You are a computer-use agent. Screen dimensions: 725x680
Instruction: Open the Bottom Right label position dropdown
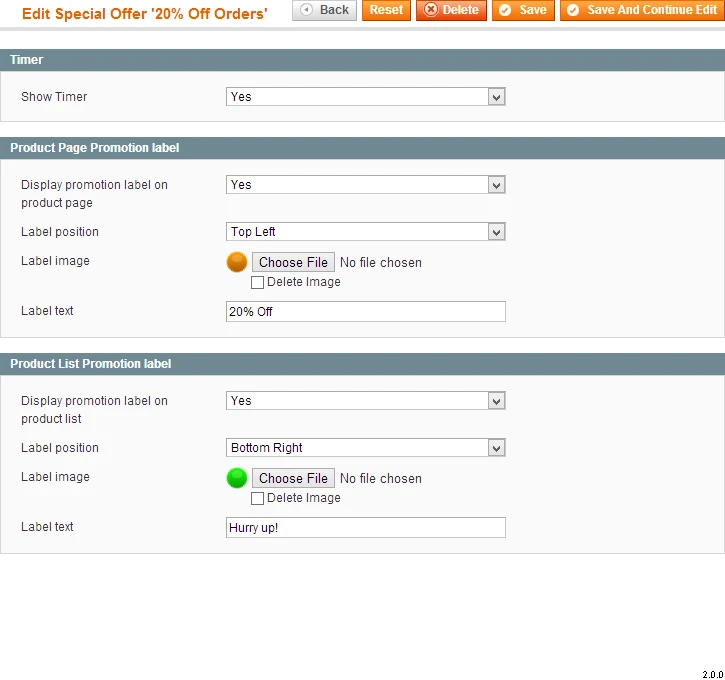(x=366, y=448)
